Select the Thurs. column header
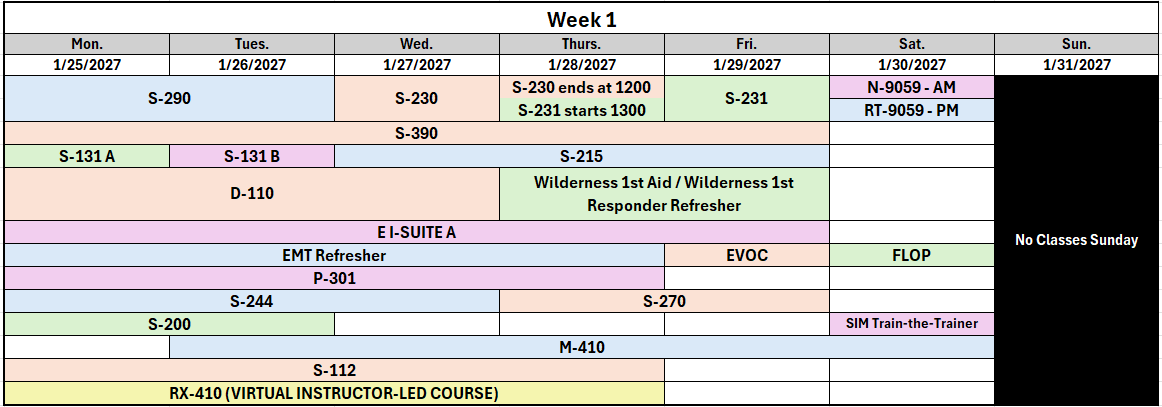Image resolution: width=1162 pixels, height=407 pixels. [x=582, y=44]
